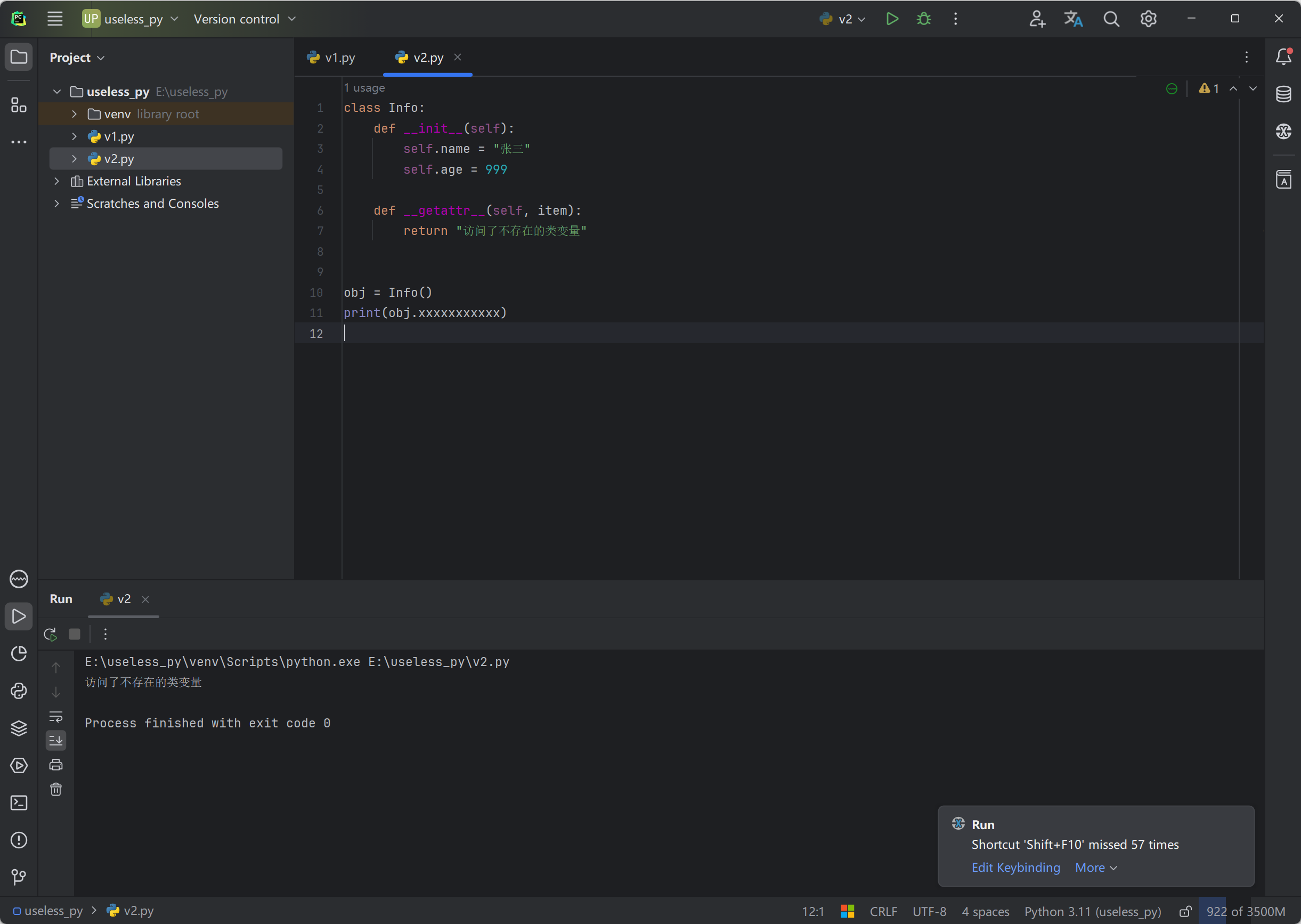
Task: Clear Run console output with trash icon
Action: tap(56, 789)
